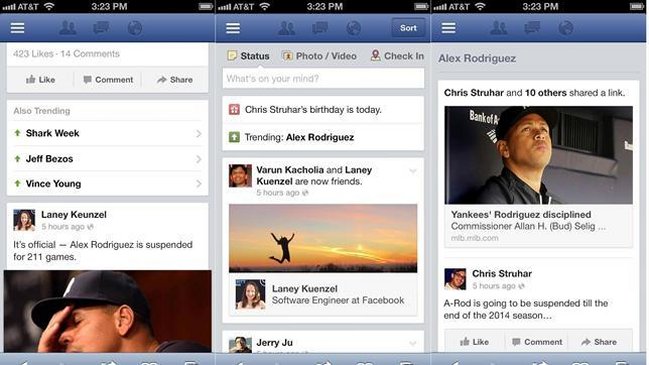Tap the green trending arrow icon in middle screen
This screenshot has height=365, width=649.
234,137
